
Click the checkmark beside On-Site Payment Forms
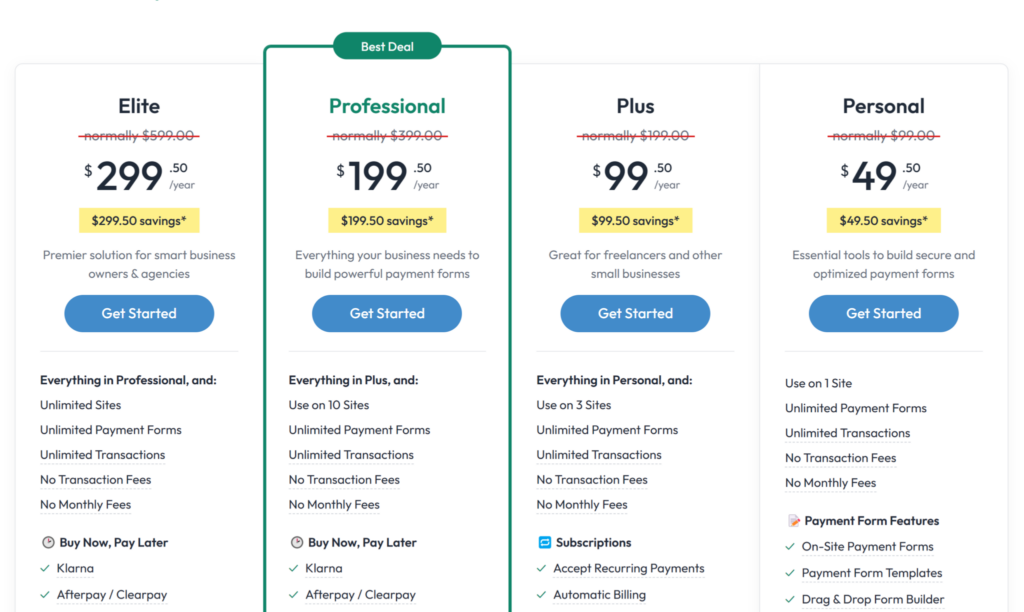[x=790, y=547]
